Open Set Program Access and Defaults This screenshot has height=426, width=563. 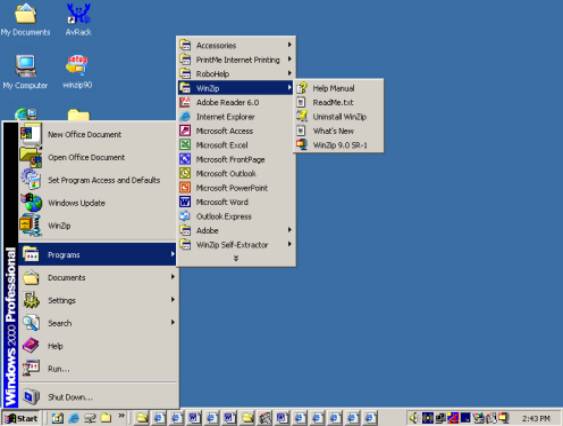coord(98,180)
